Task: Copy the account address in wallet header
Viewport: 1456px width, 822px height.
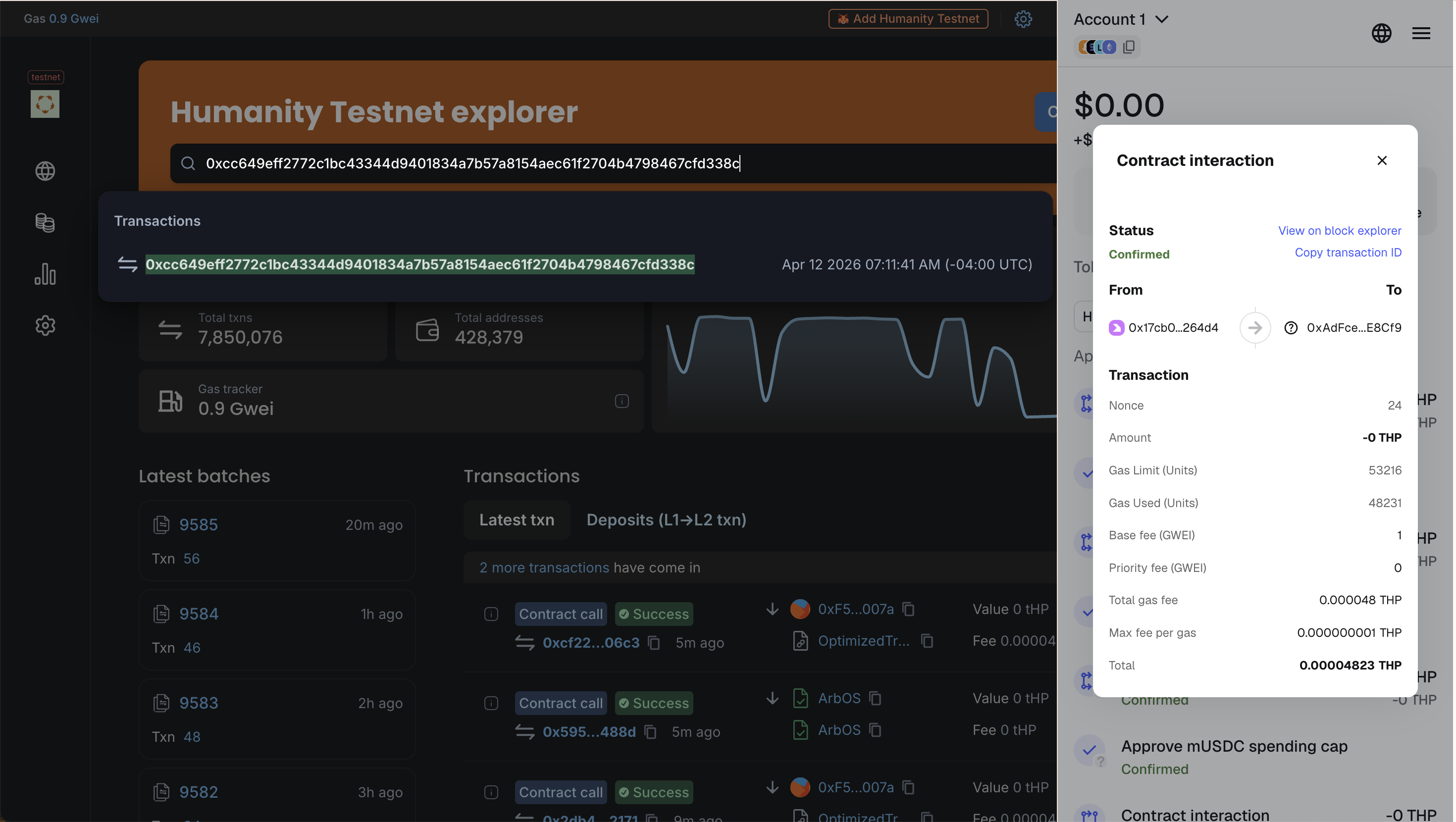Action: click(x=1129, y=47)
